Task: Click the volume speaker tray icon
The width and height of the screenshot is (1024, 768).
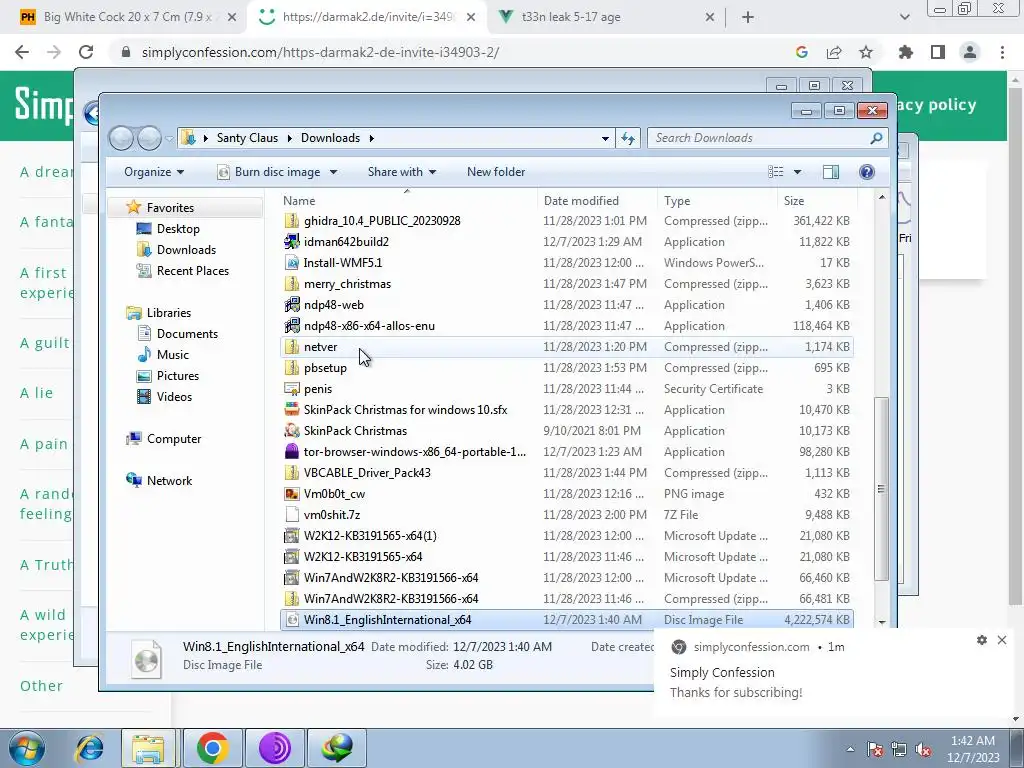Action: tap(923, 749)
